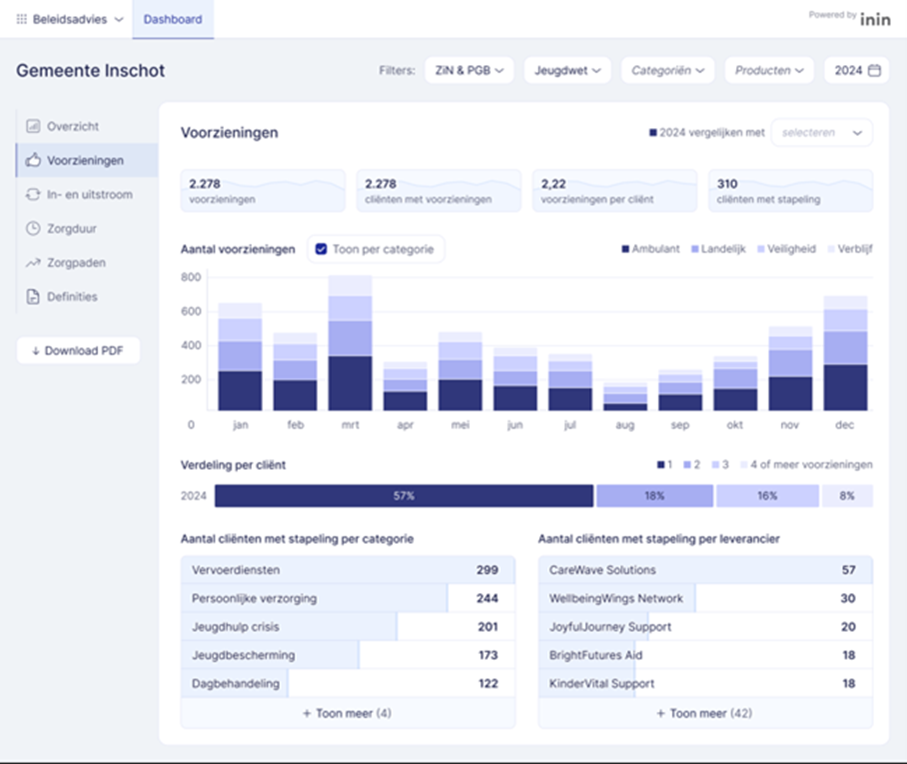Open the comparison year selecteren dropdown
The image size is (907, 764).
821,133
